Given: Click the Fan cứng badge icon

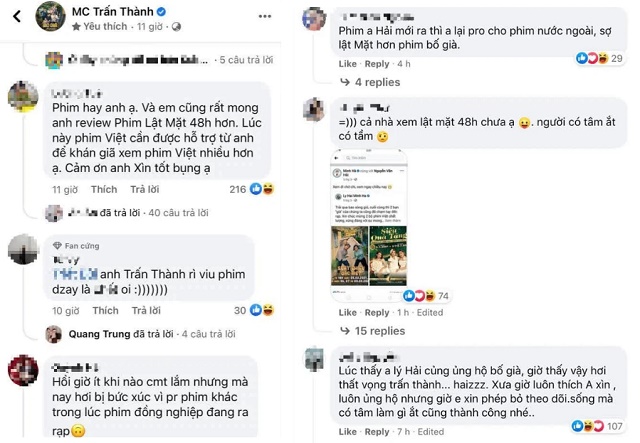Looking at the screenshot, I should [x=56, y=245].
